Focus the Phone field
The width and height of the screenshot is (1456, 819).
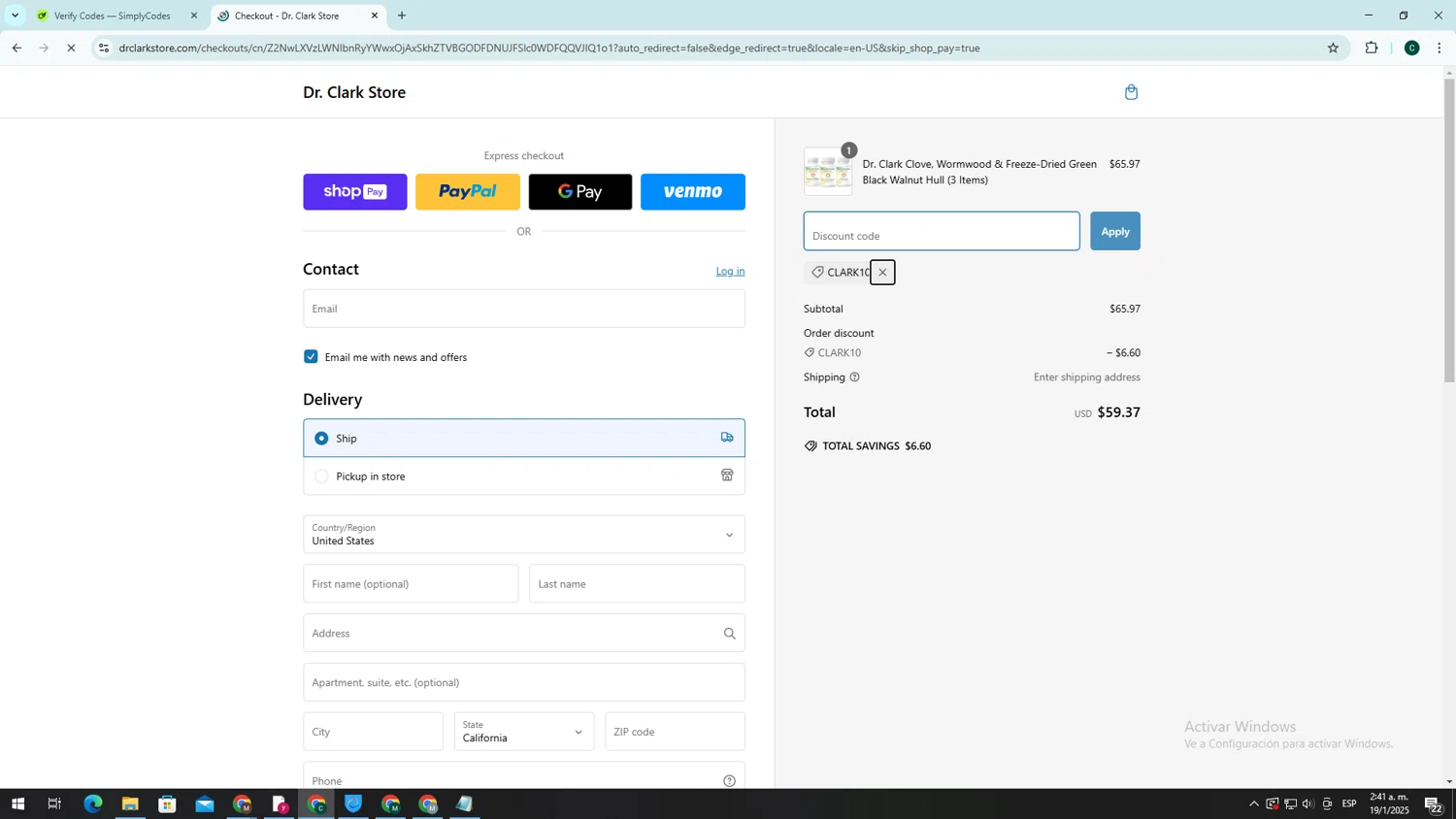coord(524,776)
